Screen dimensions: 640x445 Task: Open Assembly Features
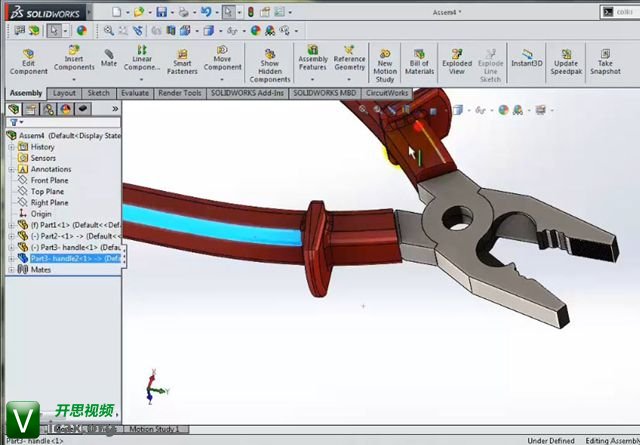(313, 58)
